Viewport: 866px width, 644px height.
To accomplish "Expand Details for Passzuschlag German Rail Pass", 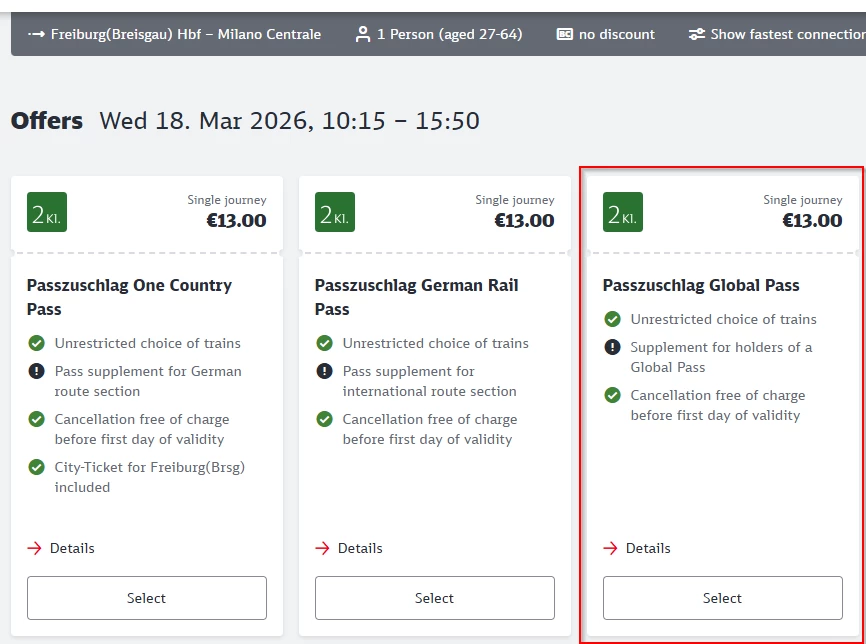I will (x=349, y=548).
